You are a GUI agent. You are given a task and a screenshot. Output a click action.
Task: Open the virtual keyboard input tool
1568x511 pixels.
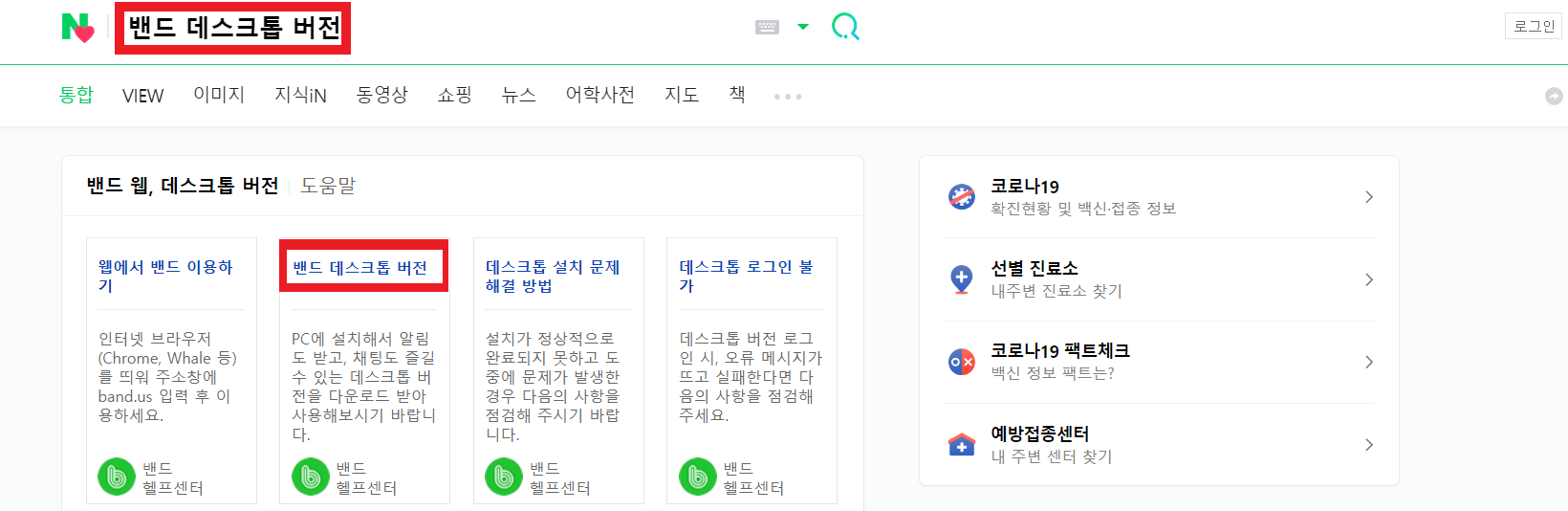pos(767,27)
